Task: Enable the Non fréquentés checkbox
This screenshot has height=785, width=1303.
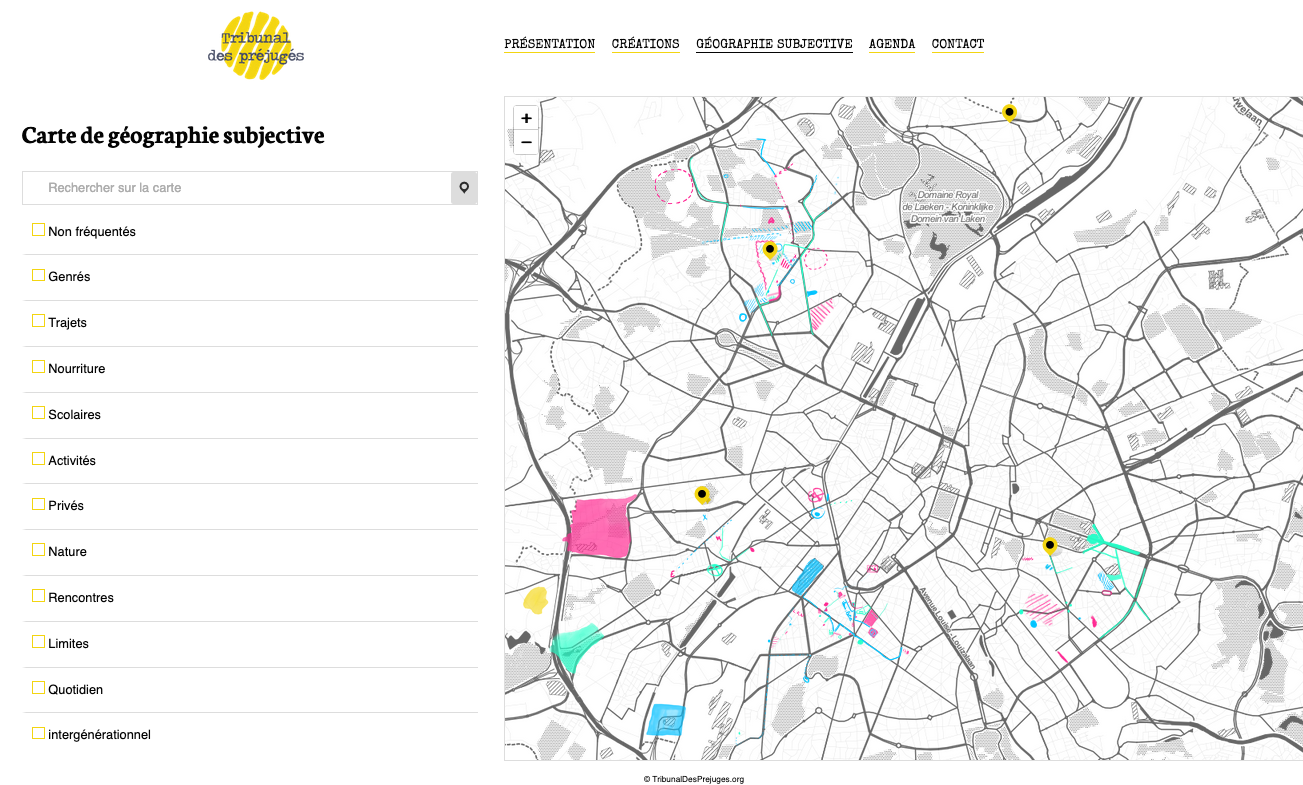Action: [x=38, y=230]
